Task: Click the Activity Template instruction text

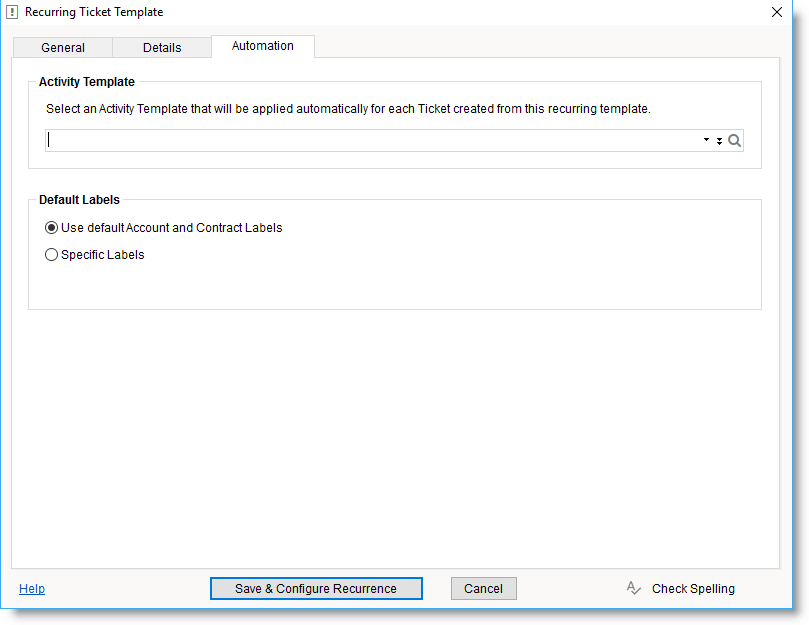Action: coord(348,109)
